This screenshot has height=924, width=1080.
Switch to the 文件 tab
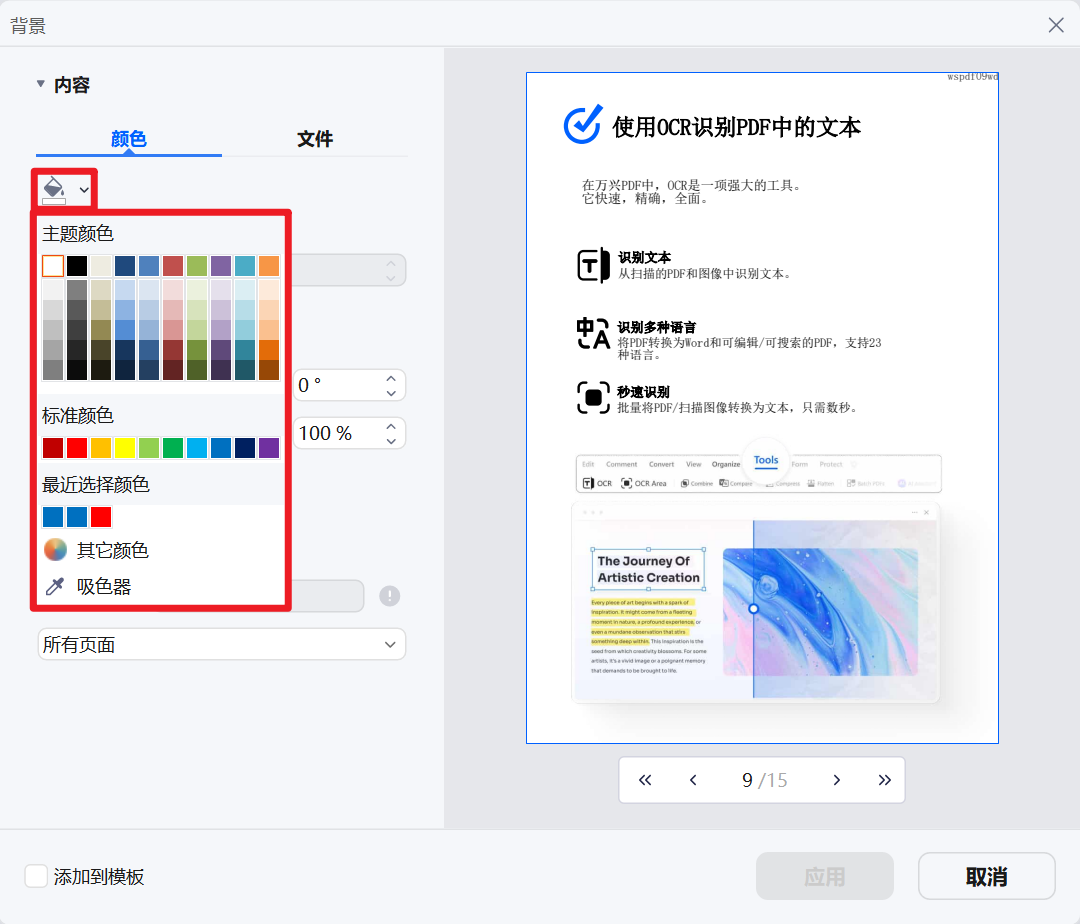315,139
